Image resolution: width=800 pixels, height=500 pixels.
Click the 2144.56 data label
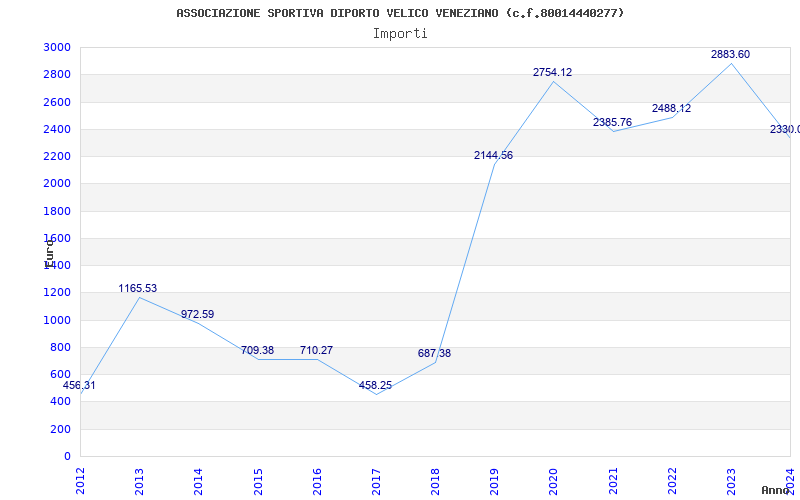click(x=493, y=155)
